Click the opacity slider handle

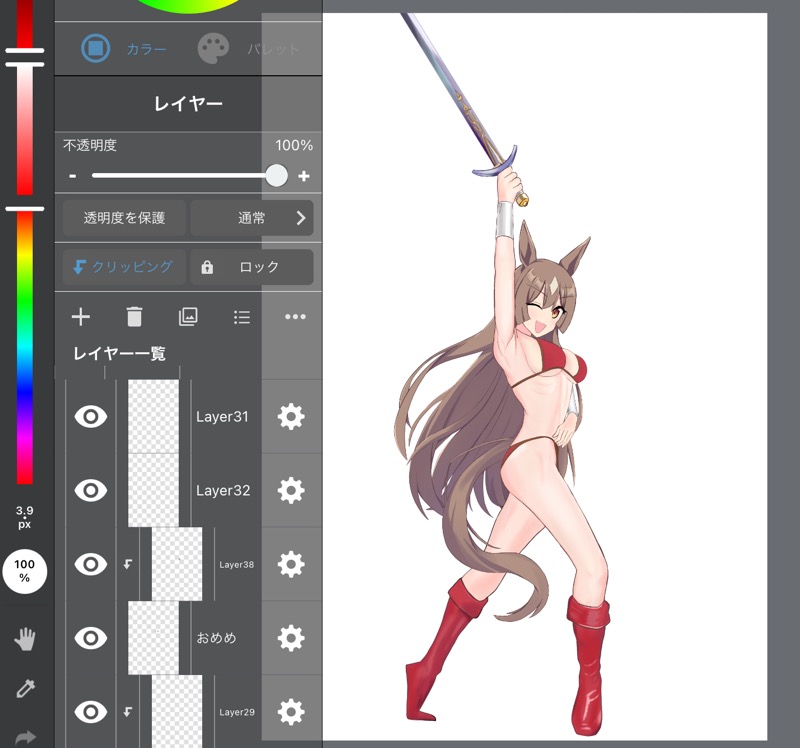click(x=276, y=176)
